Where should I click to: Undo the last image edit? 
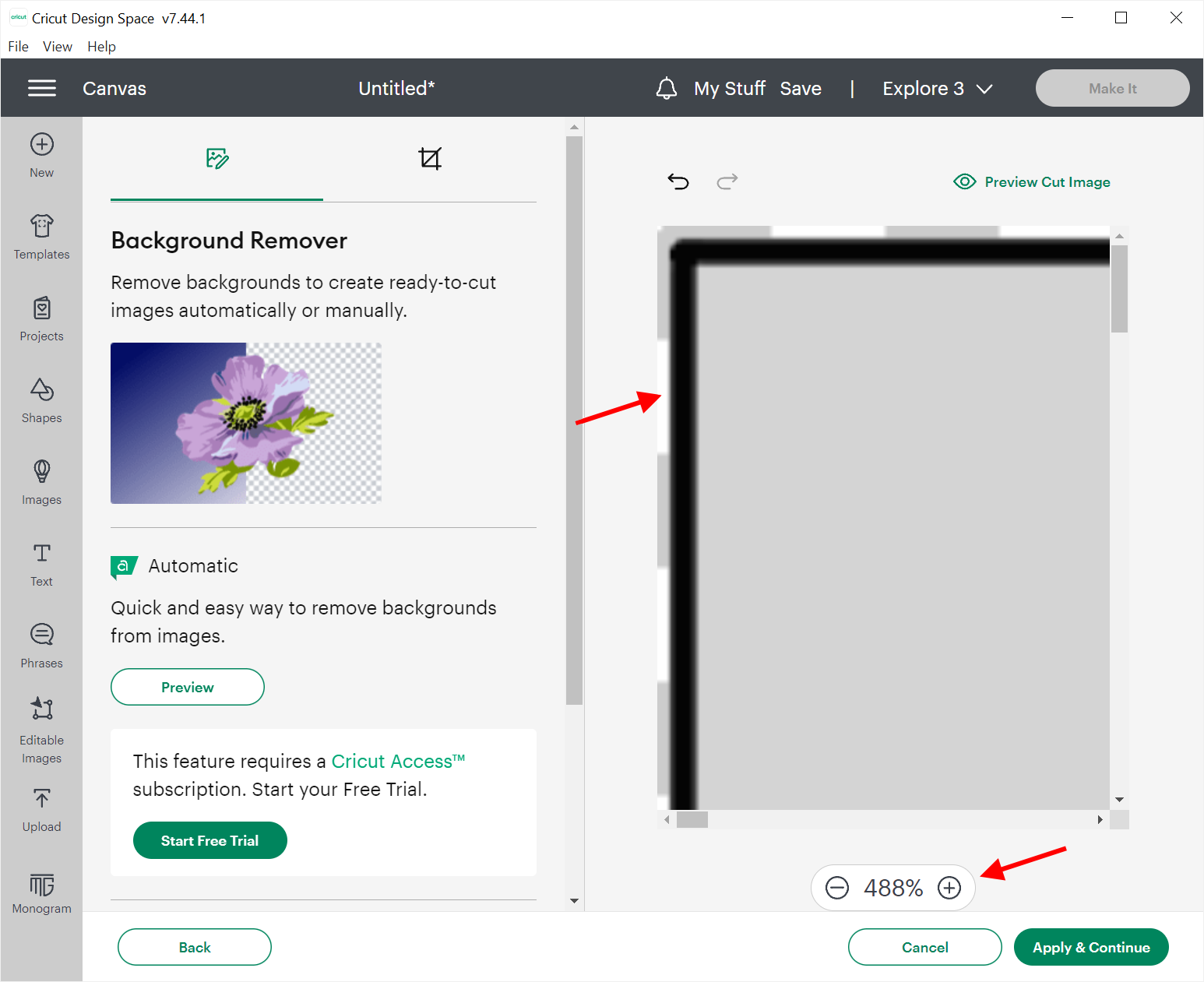[678, 181]
